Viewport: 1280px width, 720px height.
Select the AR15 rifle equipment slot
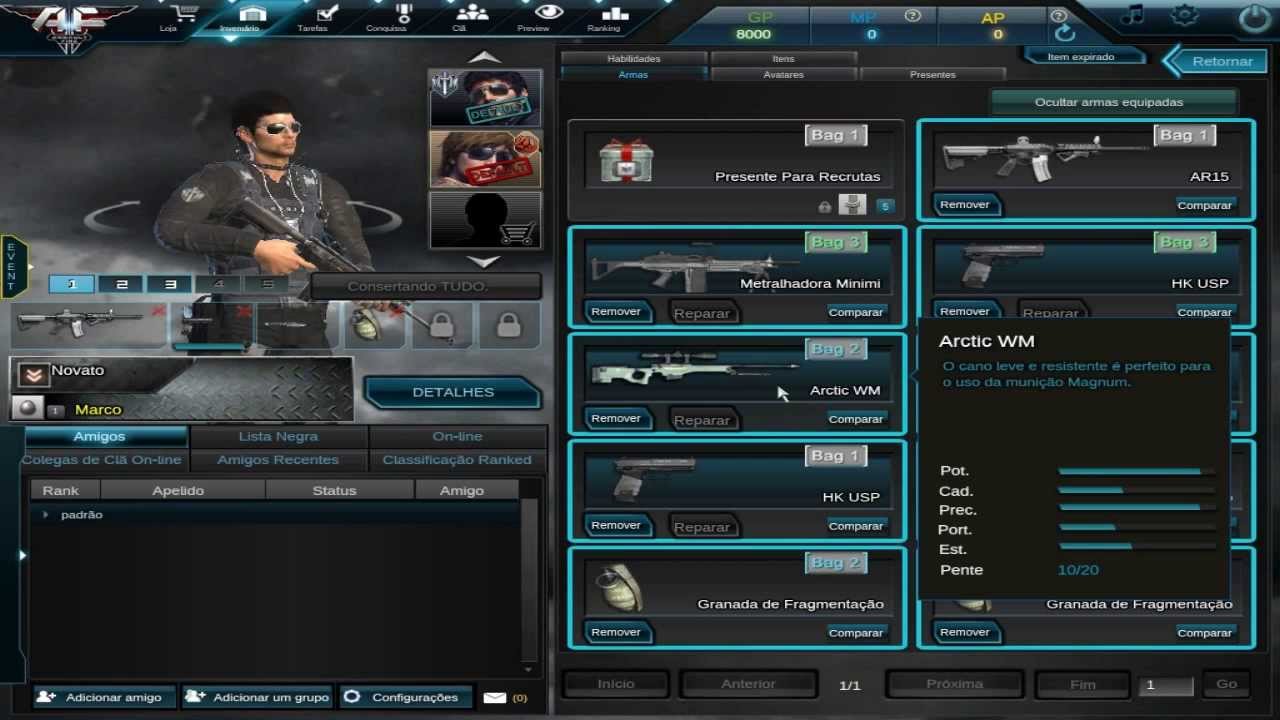click(88, 325)
